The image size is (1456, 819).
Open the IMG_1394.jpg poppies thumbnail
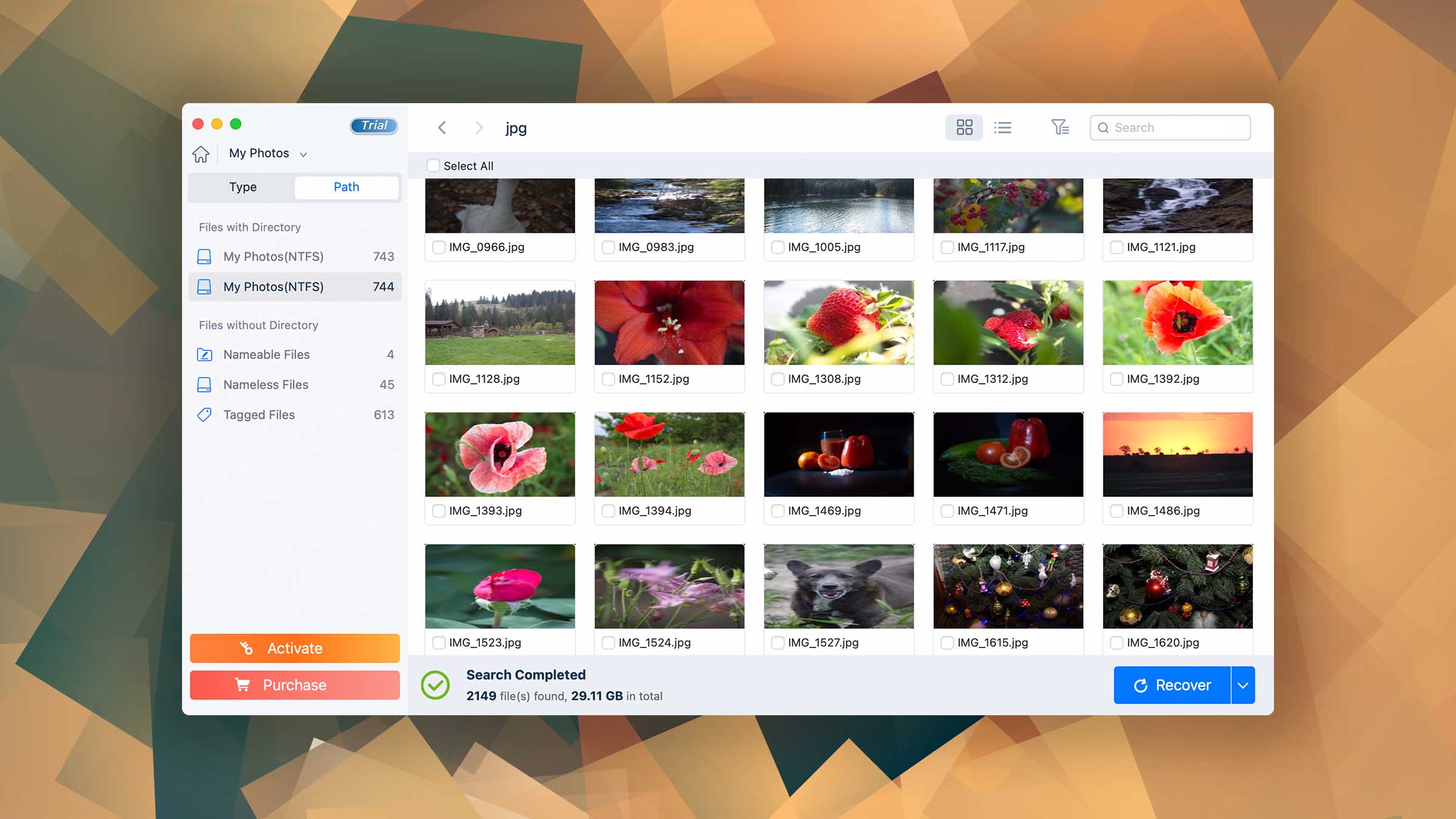click(x=669, y=454)
